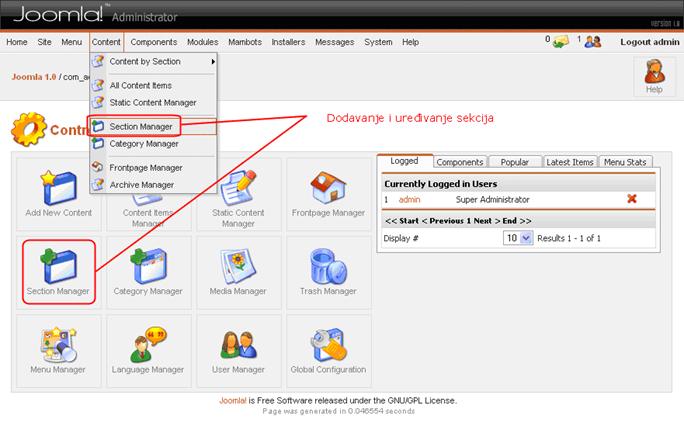
Task: Switch to the Latest Items tab
Action: [x=570, y=162]
